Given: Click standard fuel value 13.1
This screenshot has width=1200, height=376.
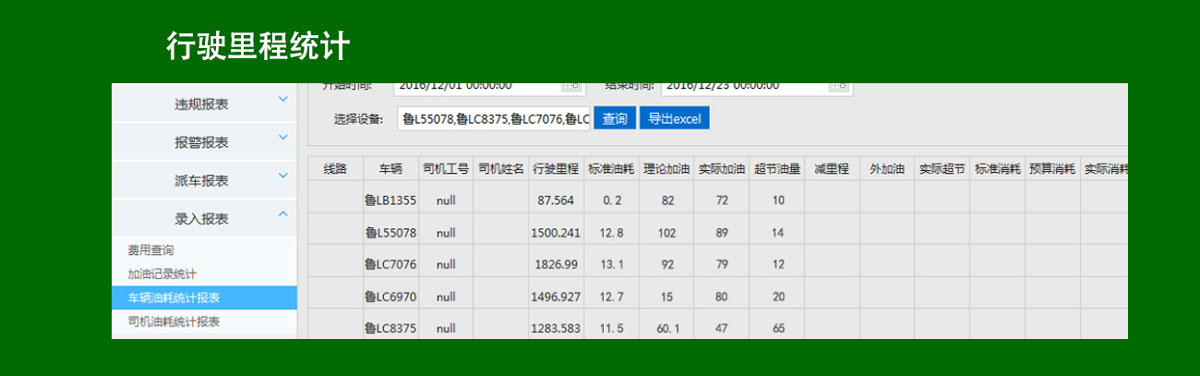Looking at the screenshot, I should (612, 265).
